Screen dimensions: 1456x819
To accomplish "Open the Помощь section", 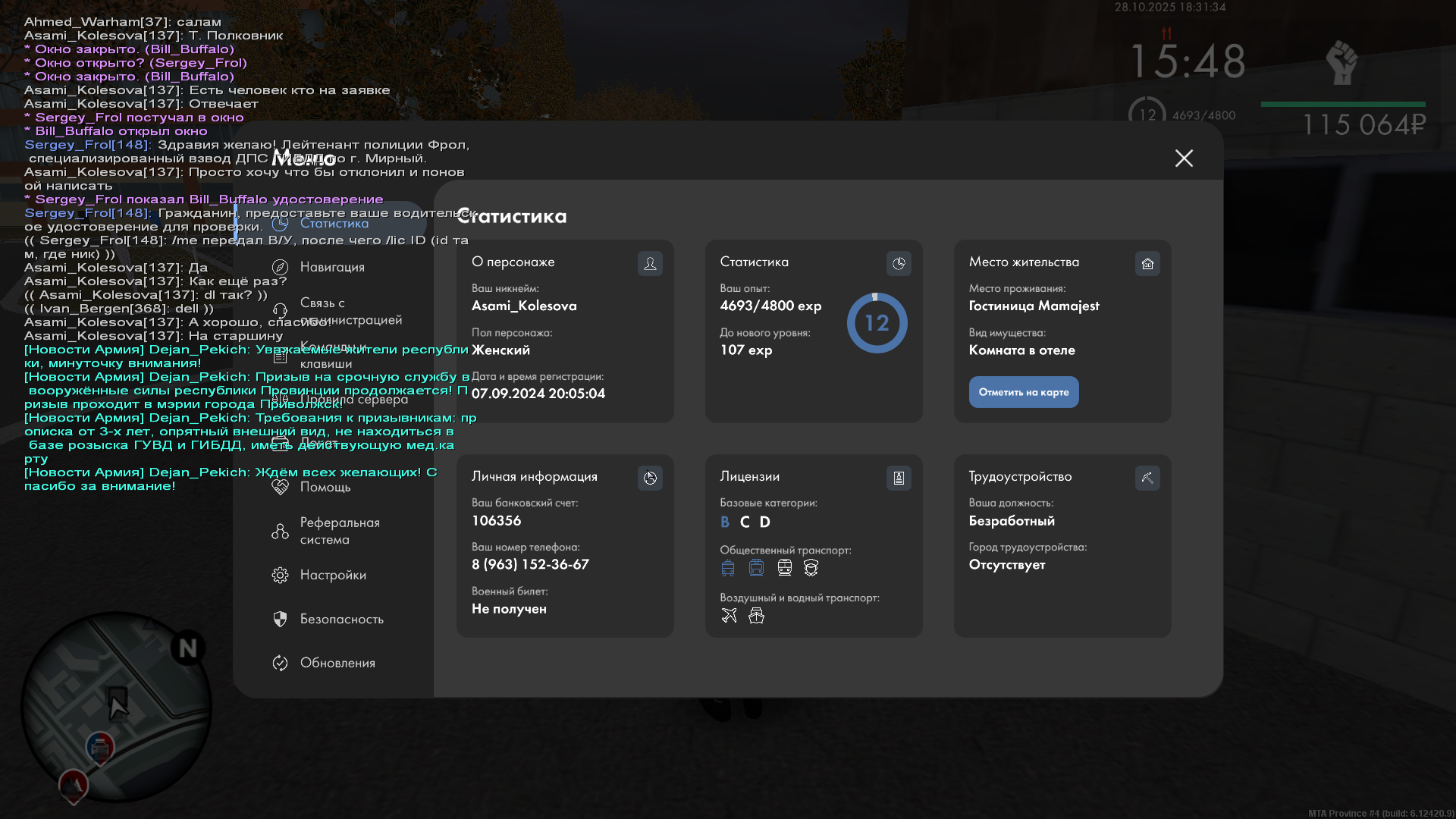I will (325, 487).
